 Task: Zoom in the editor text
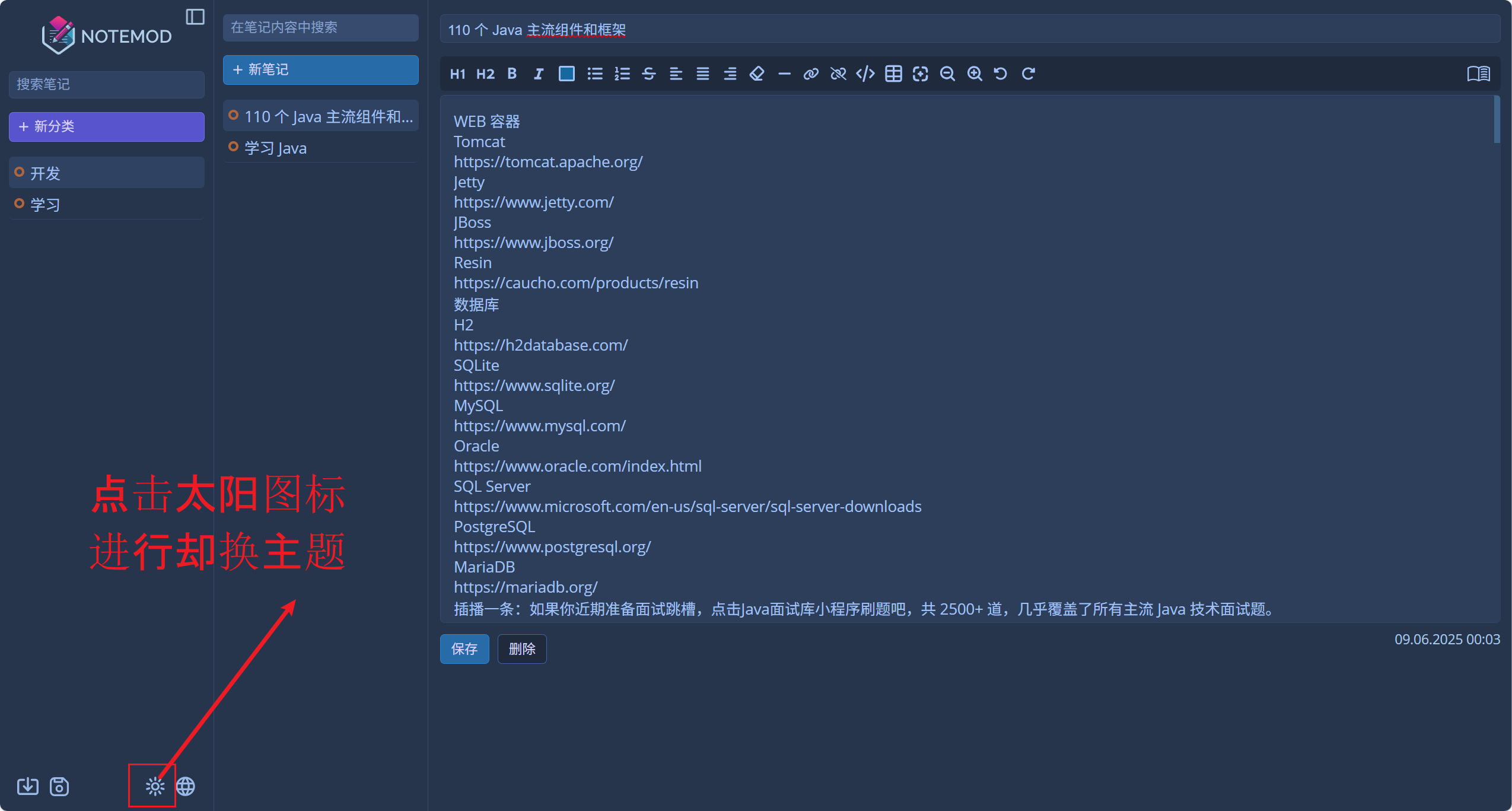pos(975,74)
